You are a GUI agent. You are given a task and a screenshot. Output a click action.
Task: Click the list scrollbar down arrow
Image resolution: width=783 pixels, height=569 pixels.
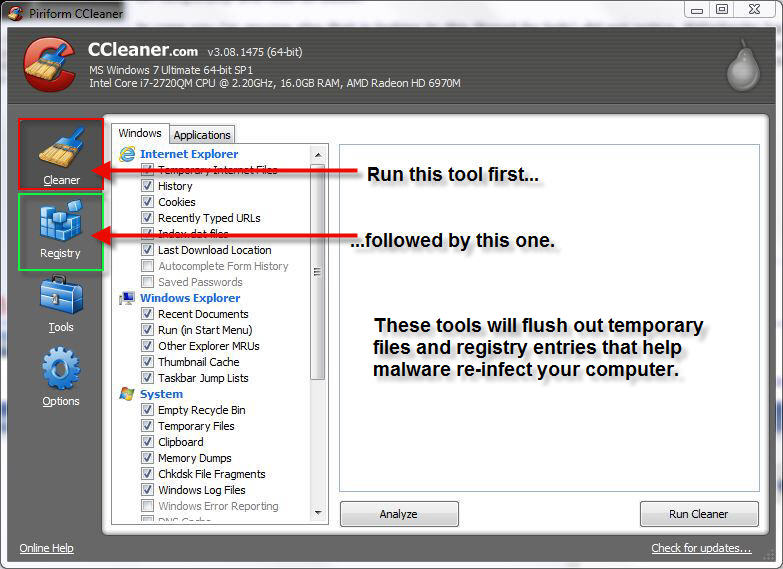pyautogui.click(x=318, y=513)
